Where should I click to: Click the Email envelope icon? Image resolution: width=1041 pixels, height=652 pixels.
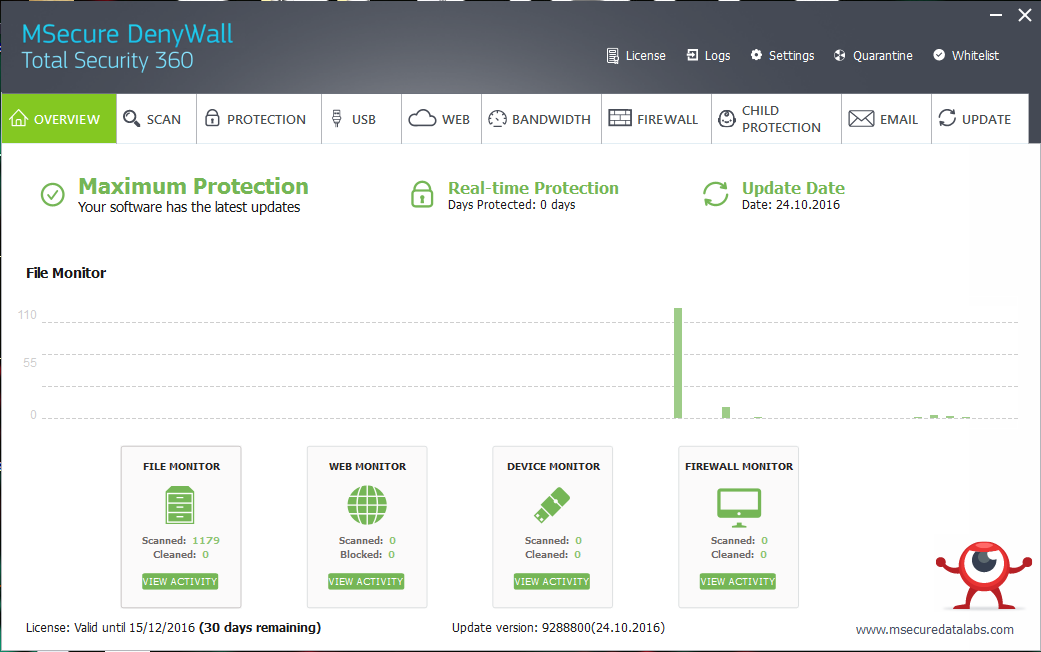861,118
